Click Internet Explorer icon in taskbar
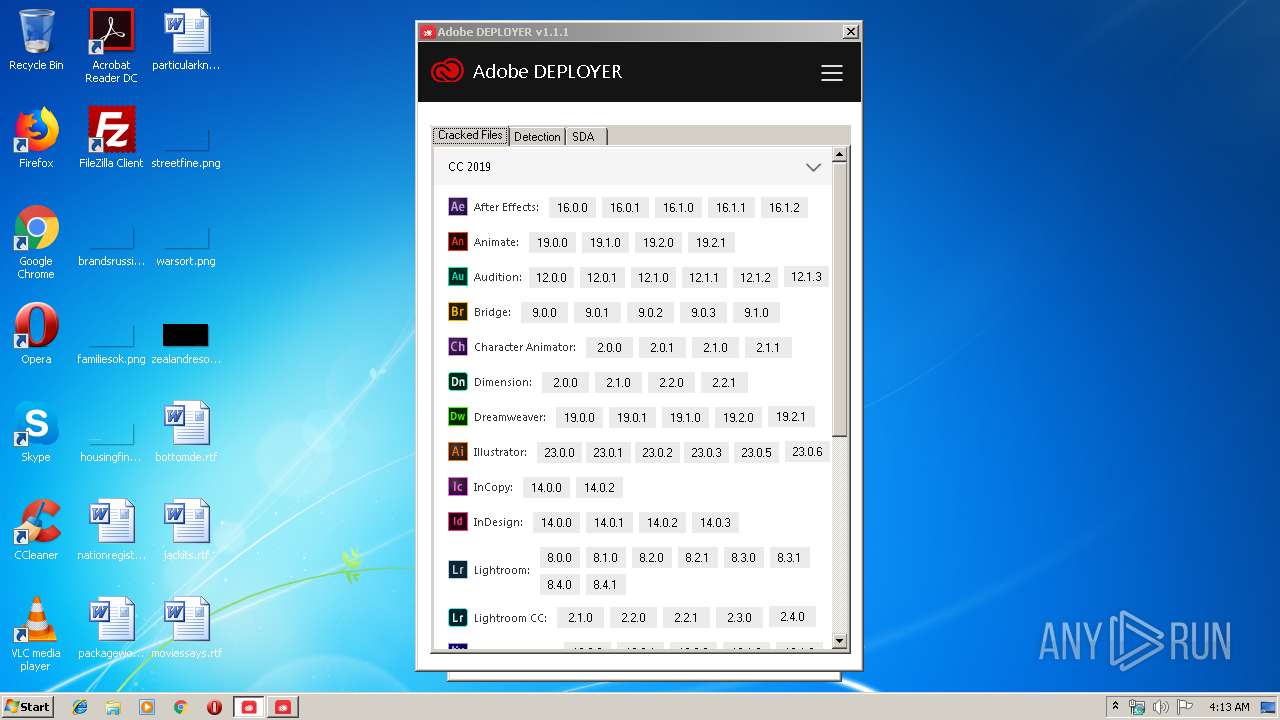 pos(80,707)
